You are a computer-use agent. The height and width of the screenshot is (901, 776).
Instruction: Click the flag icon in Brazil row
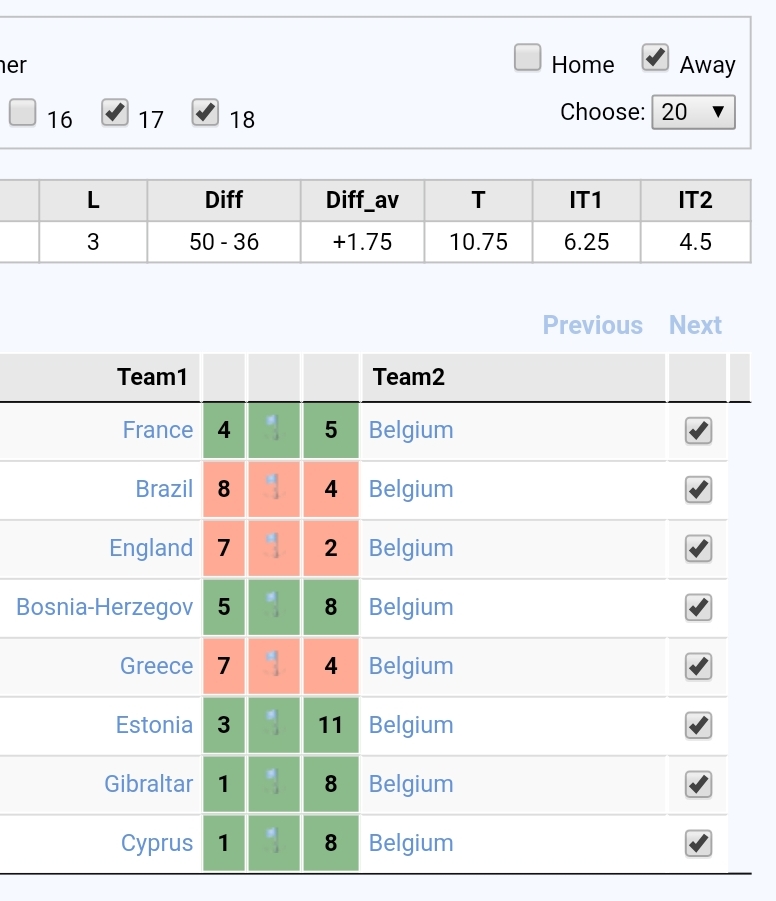coord(274,488)
